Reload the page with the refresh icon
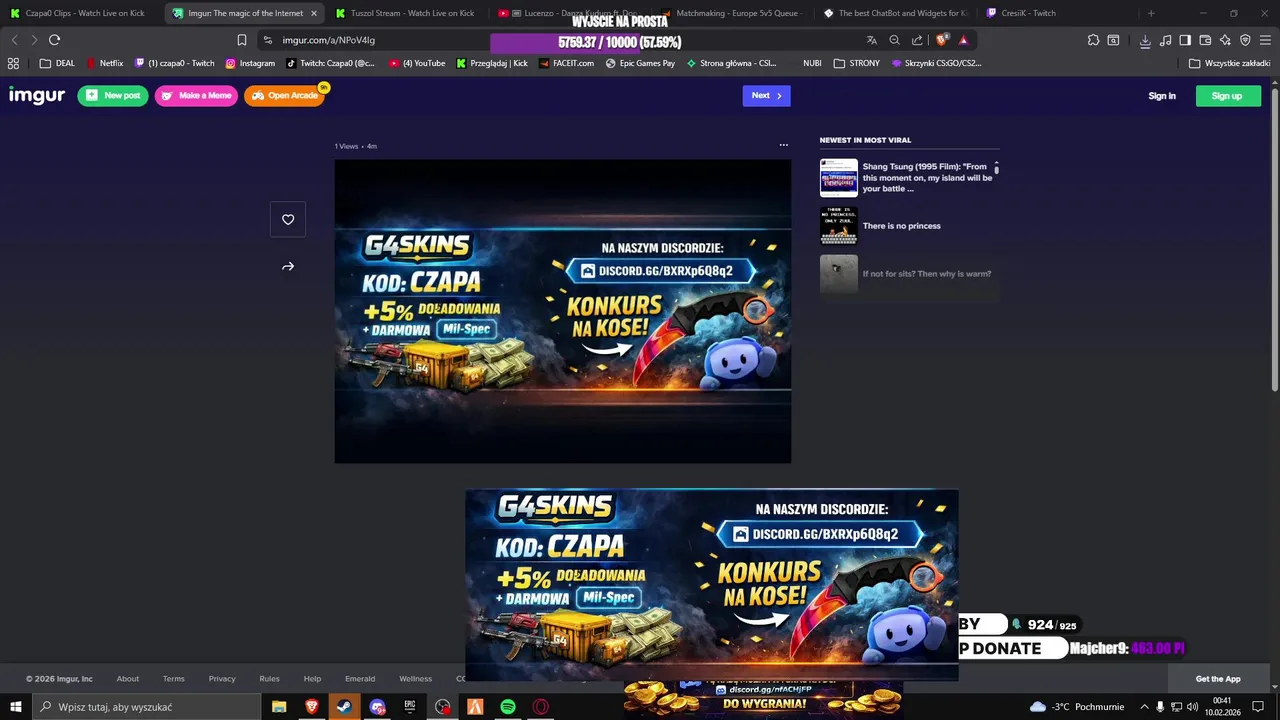 coord(54,40)
